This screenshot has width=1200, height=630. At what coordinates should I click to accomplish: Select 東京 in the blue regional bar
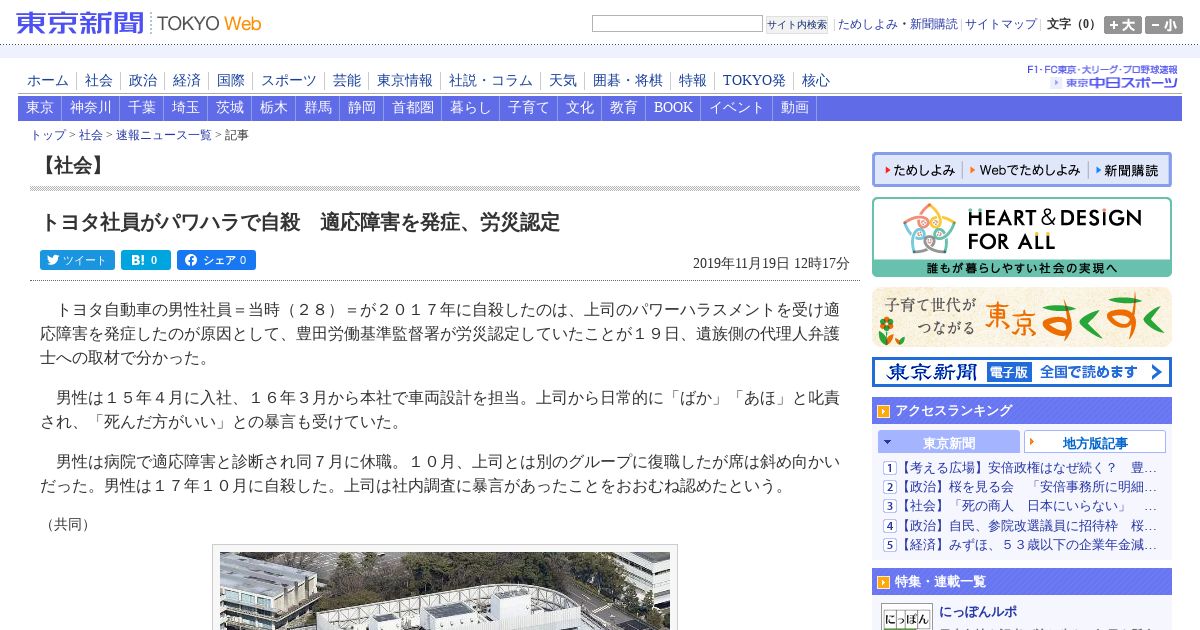[40, 108]
